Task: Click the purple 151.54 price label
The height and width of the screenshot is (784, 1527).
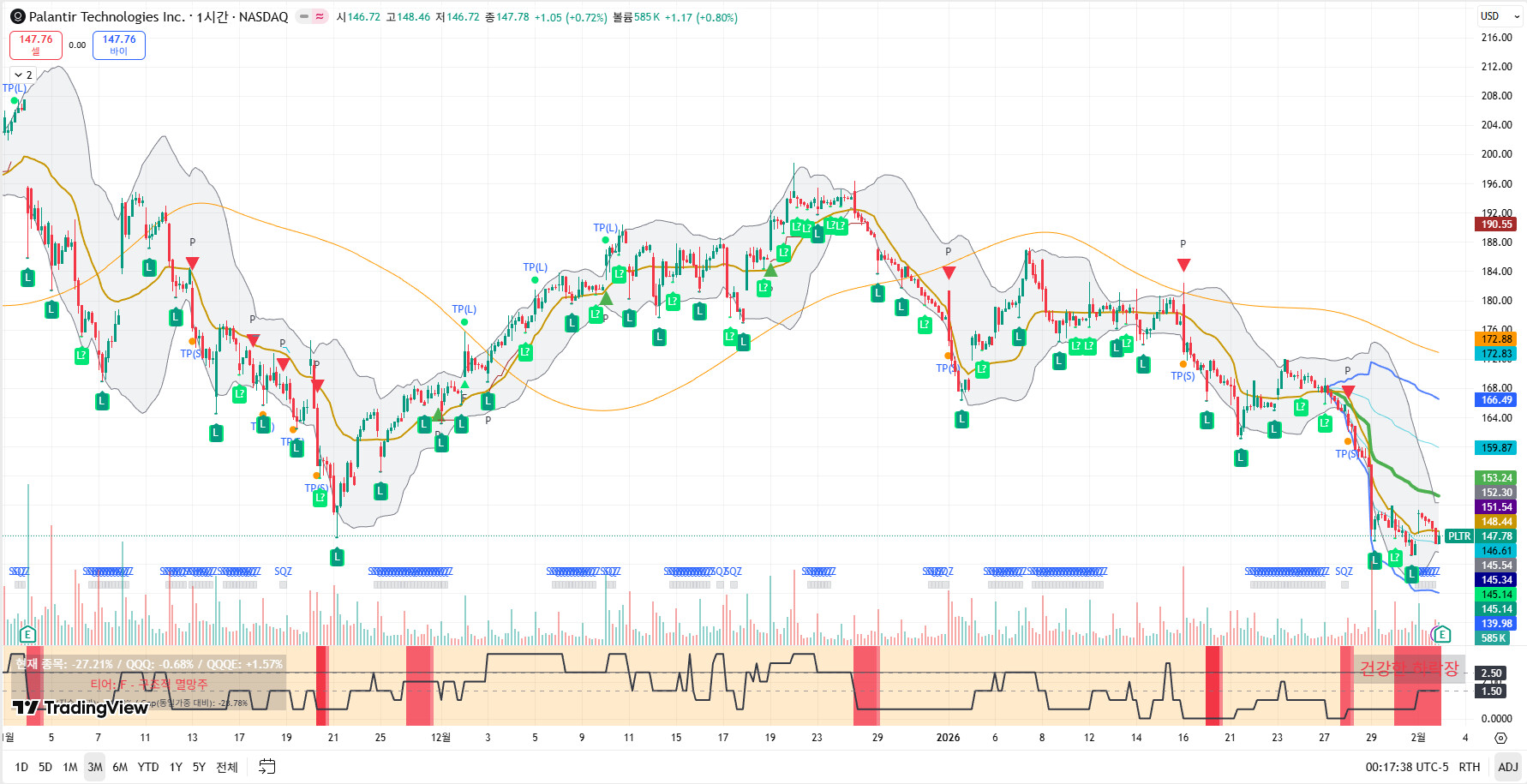Action: tap(1496, 507)
